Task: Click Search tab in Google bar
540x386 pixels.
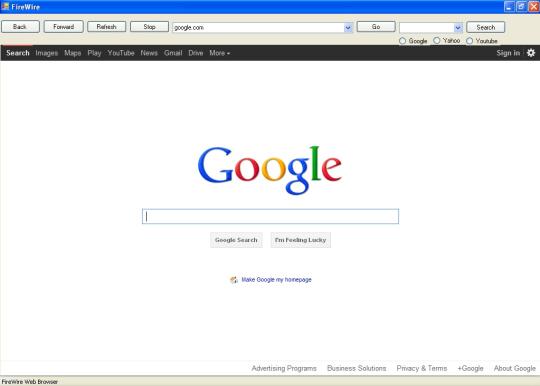Action: pyautogui.click(x=18, y=53)
